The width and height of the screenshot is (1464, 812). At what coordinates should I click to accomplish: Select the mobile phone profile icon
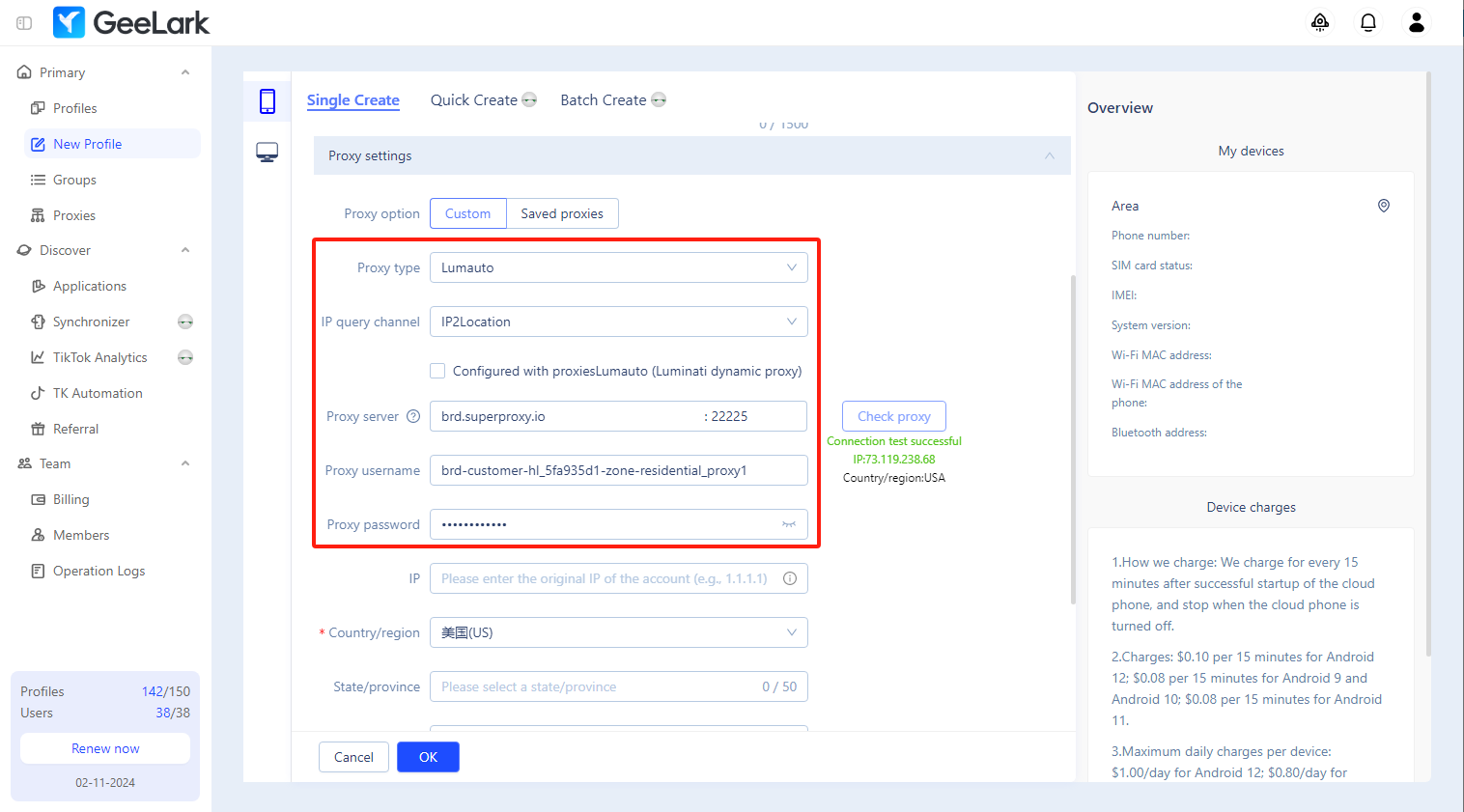click(267, 101)
